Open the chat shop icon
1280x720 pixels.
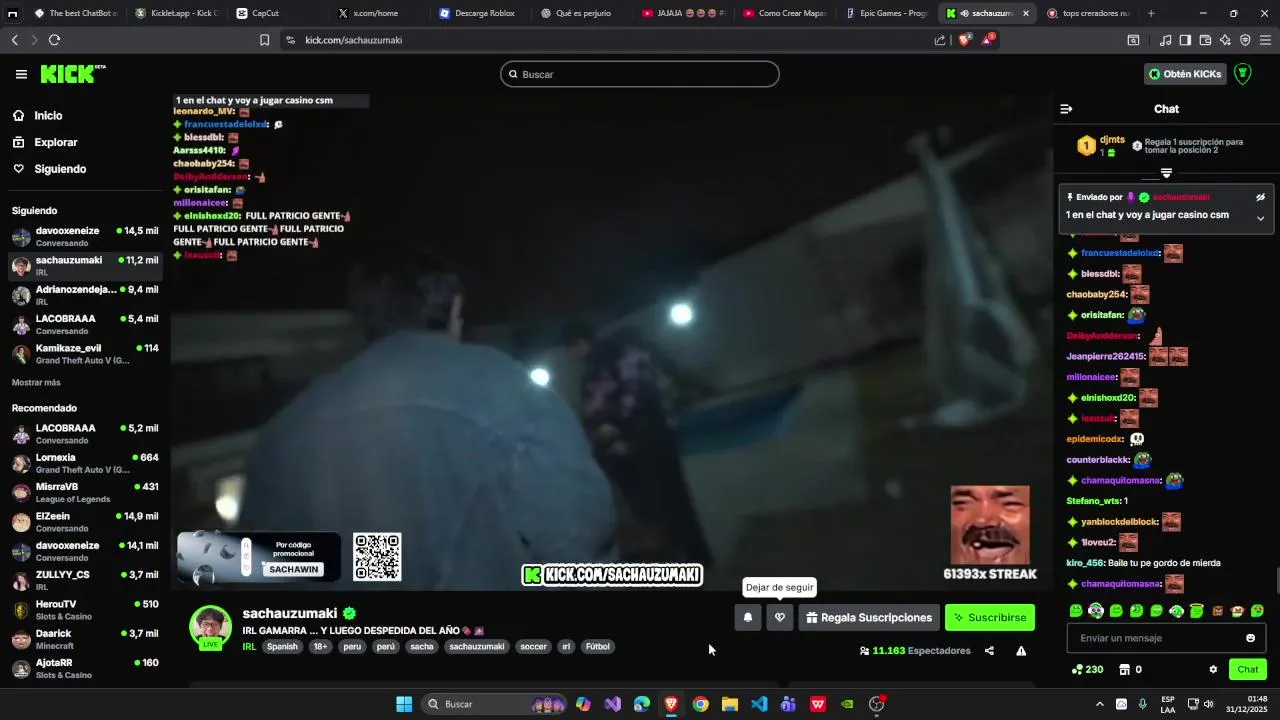[1130, 670]
